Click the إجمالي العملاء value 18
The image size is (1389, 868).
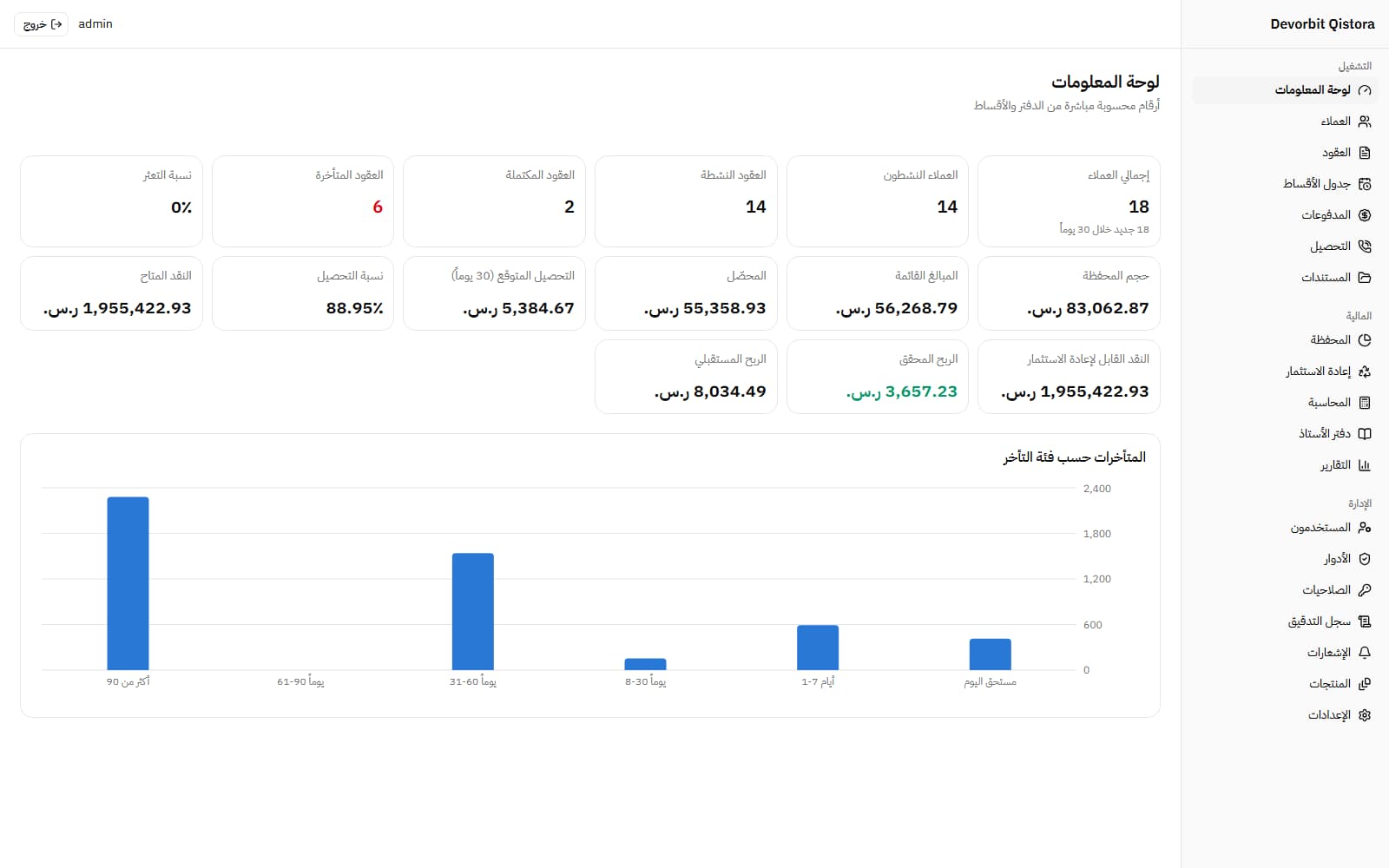(x=1139, y=207)
